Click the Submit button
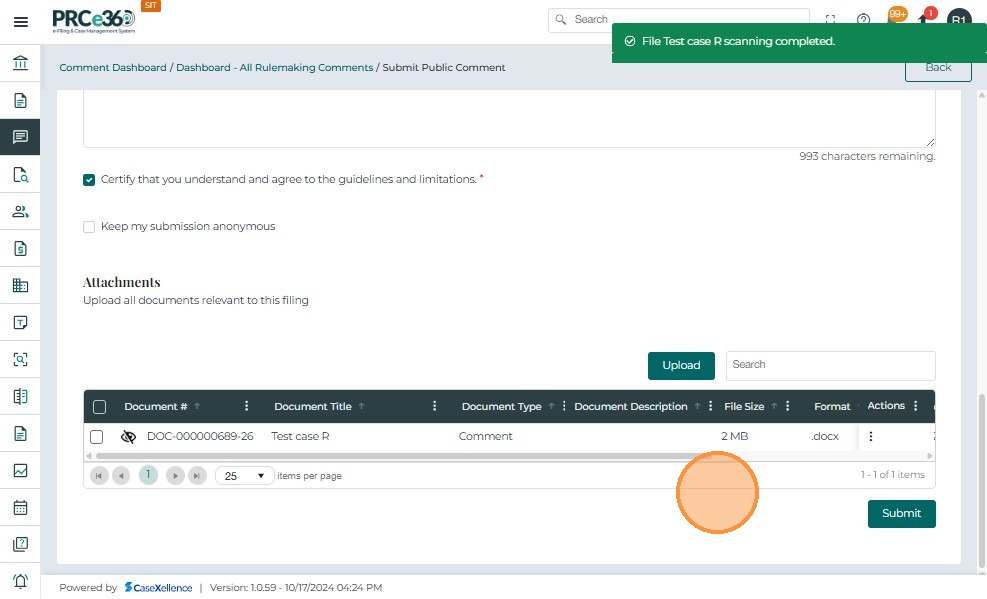Image resolution: width=987 pixels, height=599 pixels. (x=901, y=513)
